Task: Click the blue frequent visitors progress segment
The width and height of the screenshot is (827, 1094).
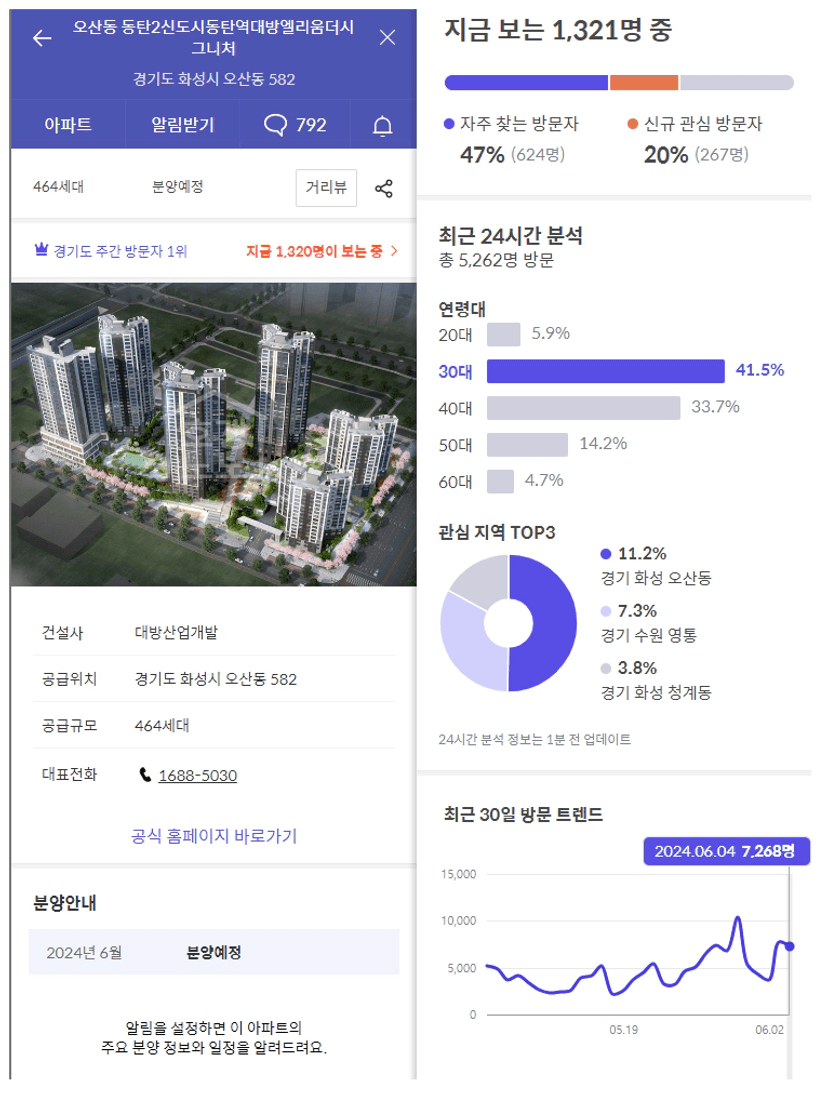Action: [x=526, y=82]
